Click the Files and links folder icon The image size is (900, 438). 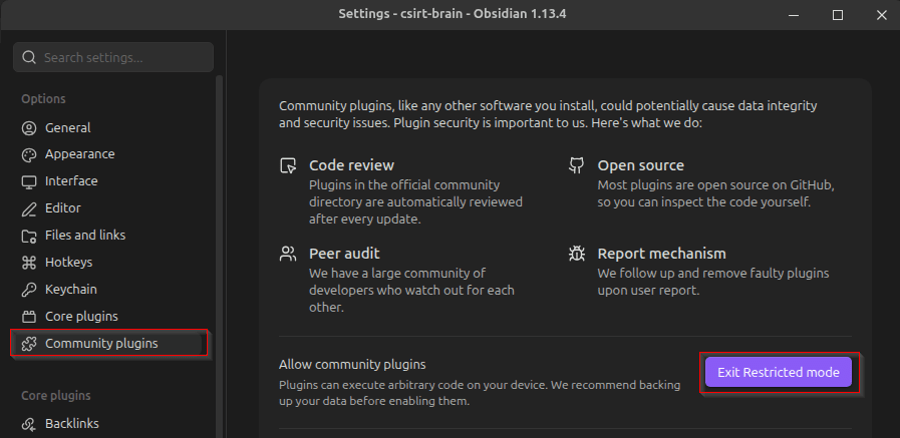pos(29,235)
